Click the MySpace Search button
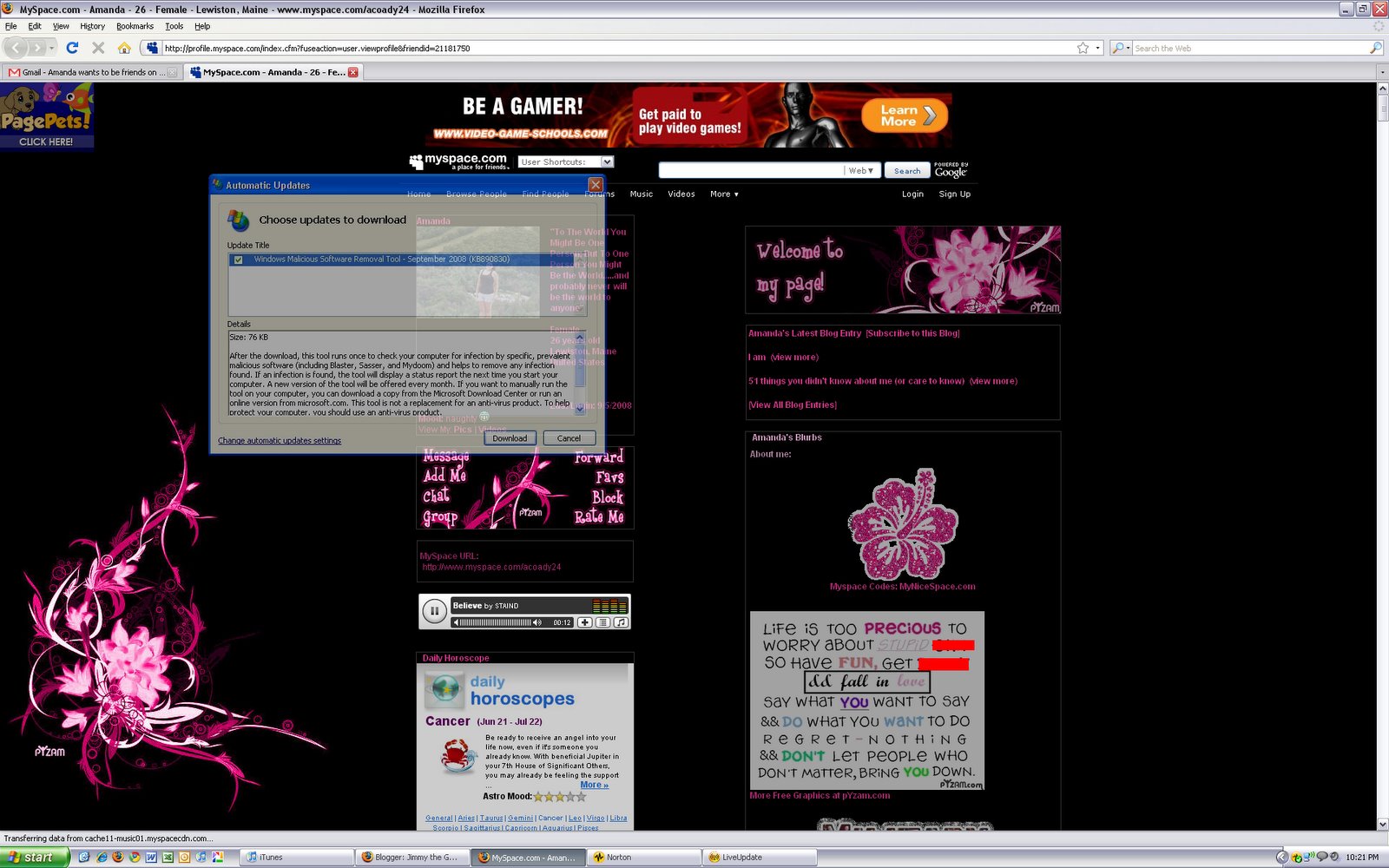This screenshot has width=1389, height=868. (907, 171)
